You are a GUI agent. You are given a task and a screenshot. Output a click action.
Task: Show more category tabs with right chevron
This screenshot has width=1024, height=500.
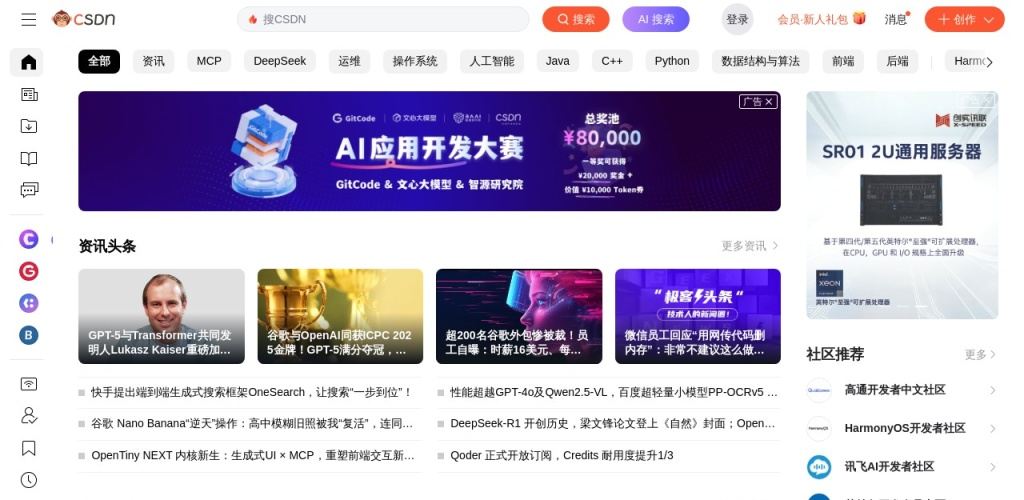coord(989,62)
